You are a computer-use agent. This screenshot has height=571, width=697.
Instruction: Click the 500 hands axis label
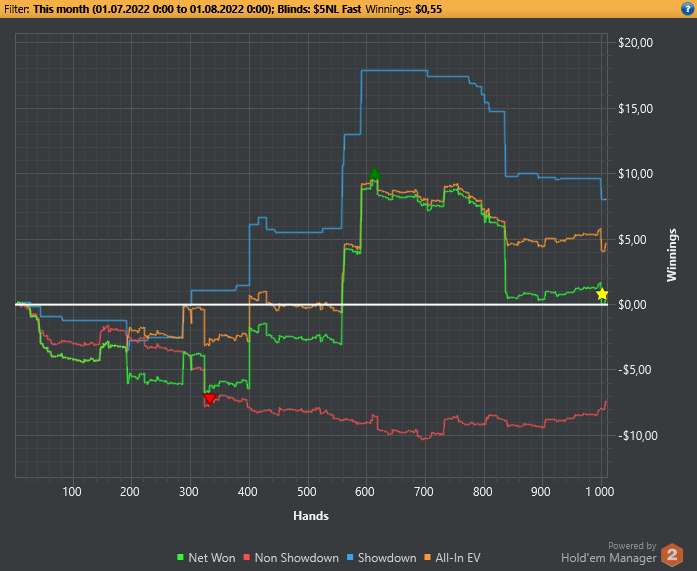307,491
